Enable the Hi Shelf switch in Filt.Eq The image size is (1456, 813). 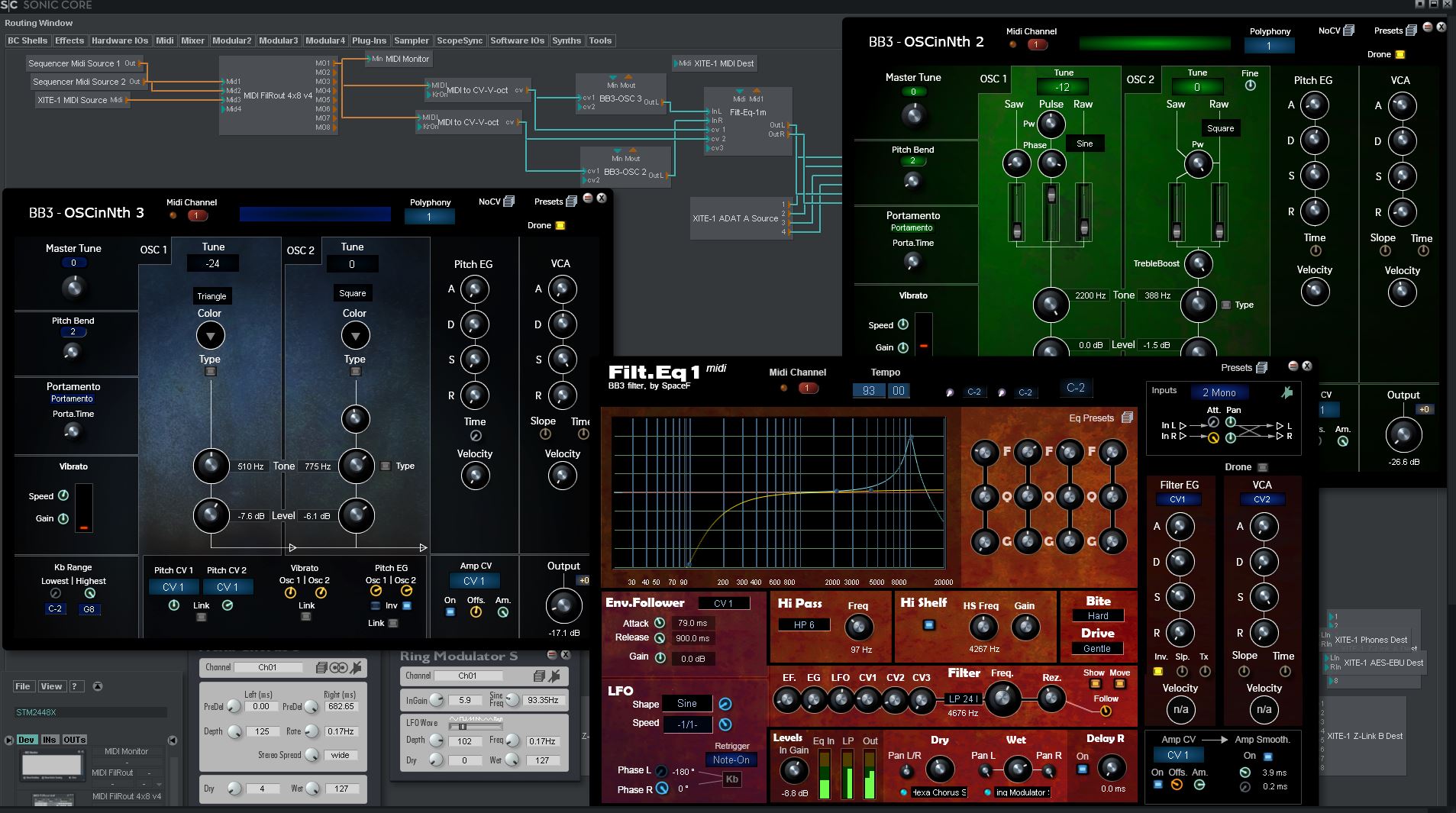point(928,624)
